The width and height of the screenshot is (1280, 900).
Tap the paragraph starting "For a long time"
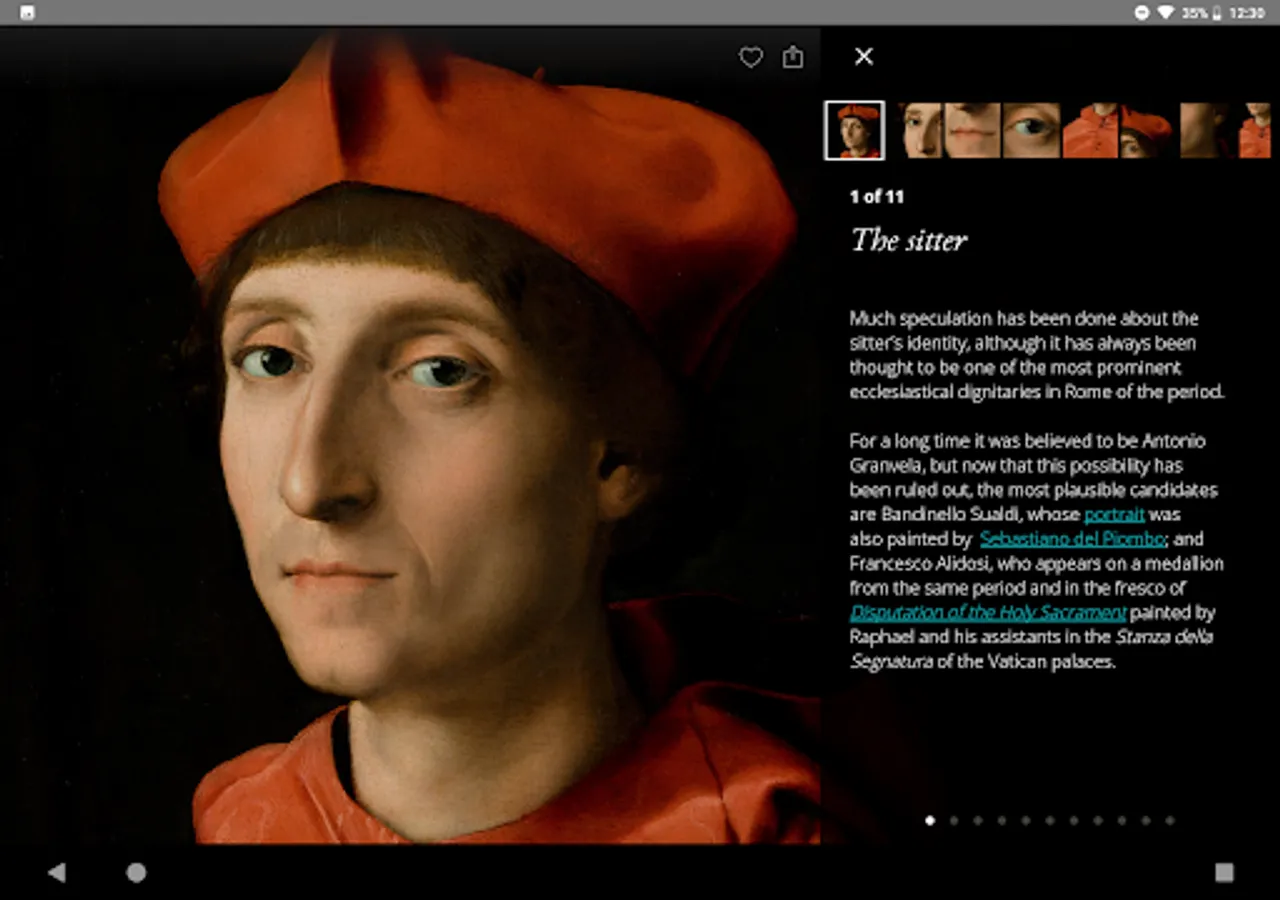click(x=1036, y=551)
